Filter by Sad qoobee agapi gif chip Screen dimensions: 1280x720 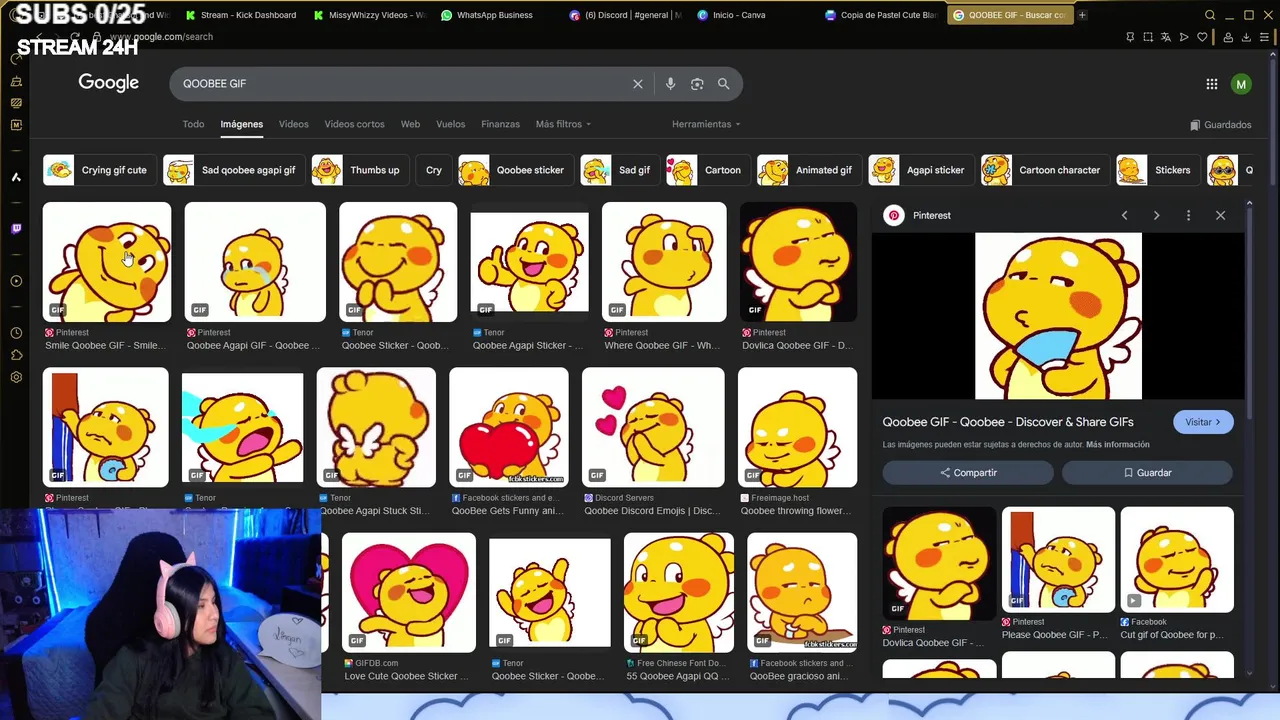pos(233,170)
